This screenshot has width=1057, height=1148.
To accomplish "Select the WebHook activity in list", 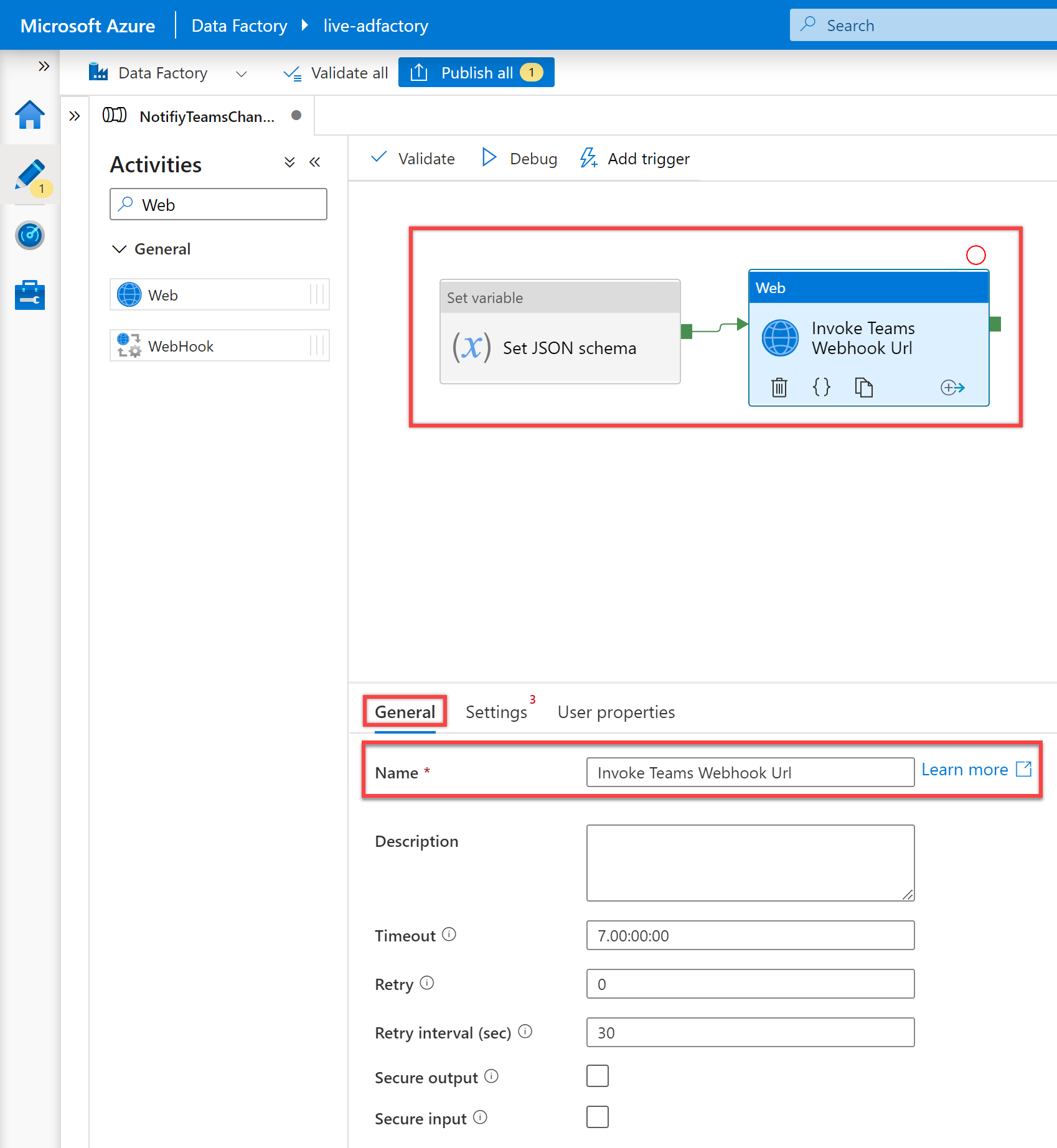I will 220,345.
